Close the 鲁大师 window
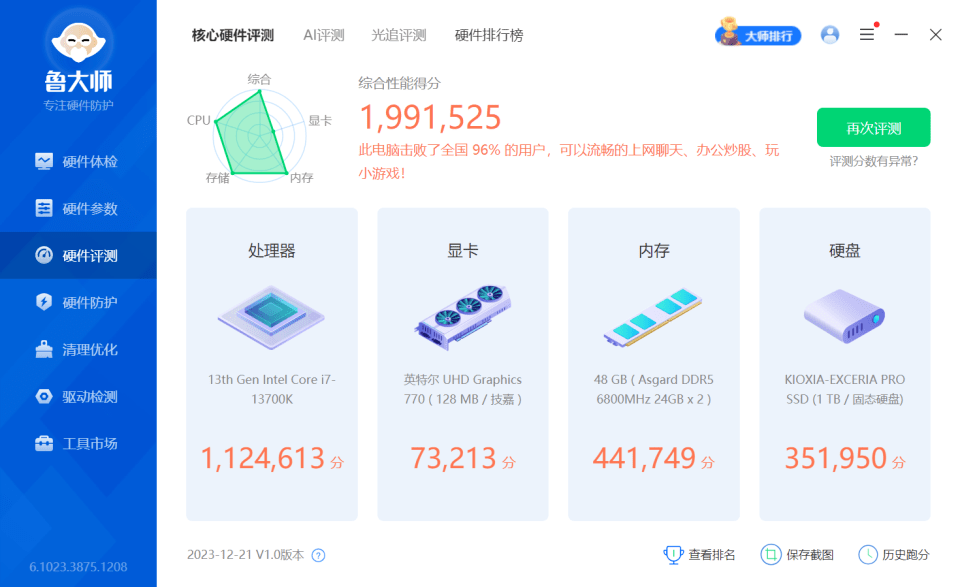 click(x=936, y=35)
